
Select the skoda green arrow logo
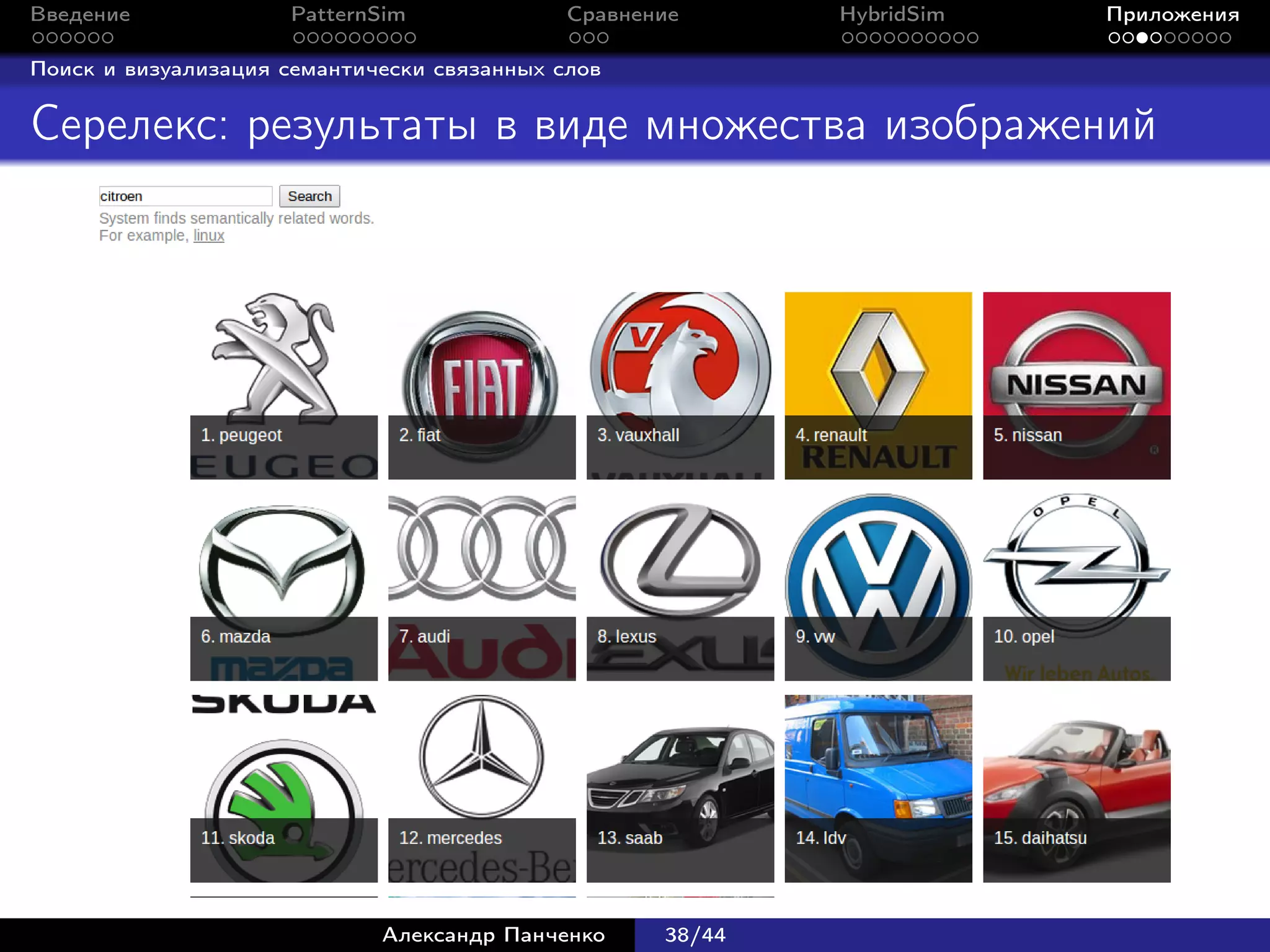click(283, 788)
